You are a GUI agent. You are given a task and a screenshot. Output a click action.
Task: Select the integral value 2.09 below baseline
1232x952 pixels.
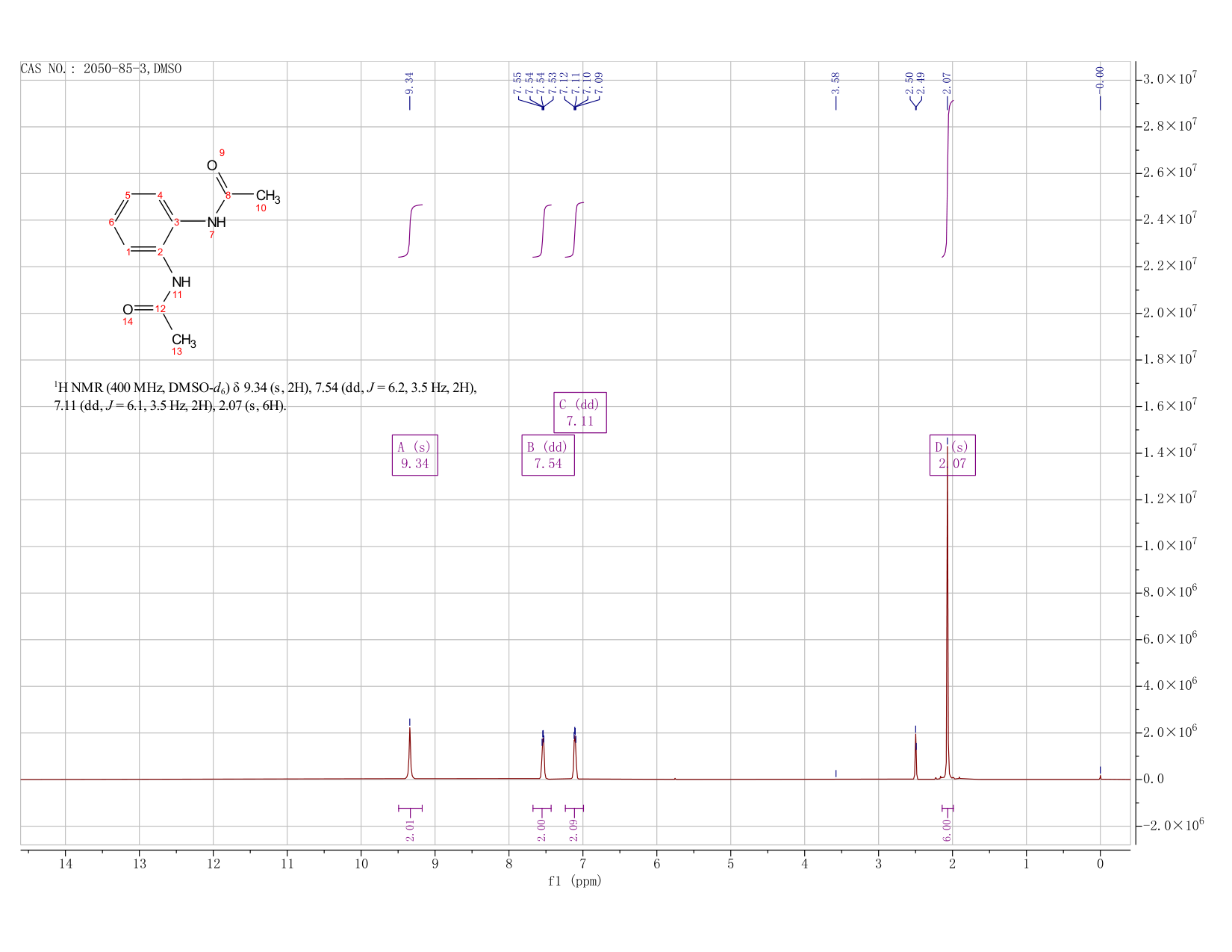574,830
